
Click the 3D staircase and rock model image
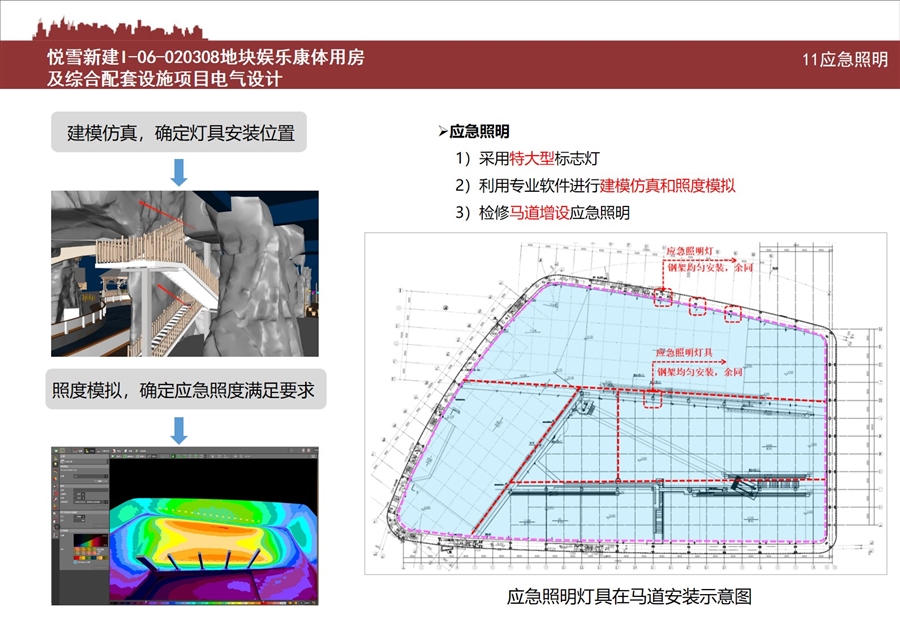pos(185,274)
